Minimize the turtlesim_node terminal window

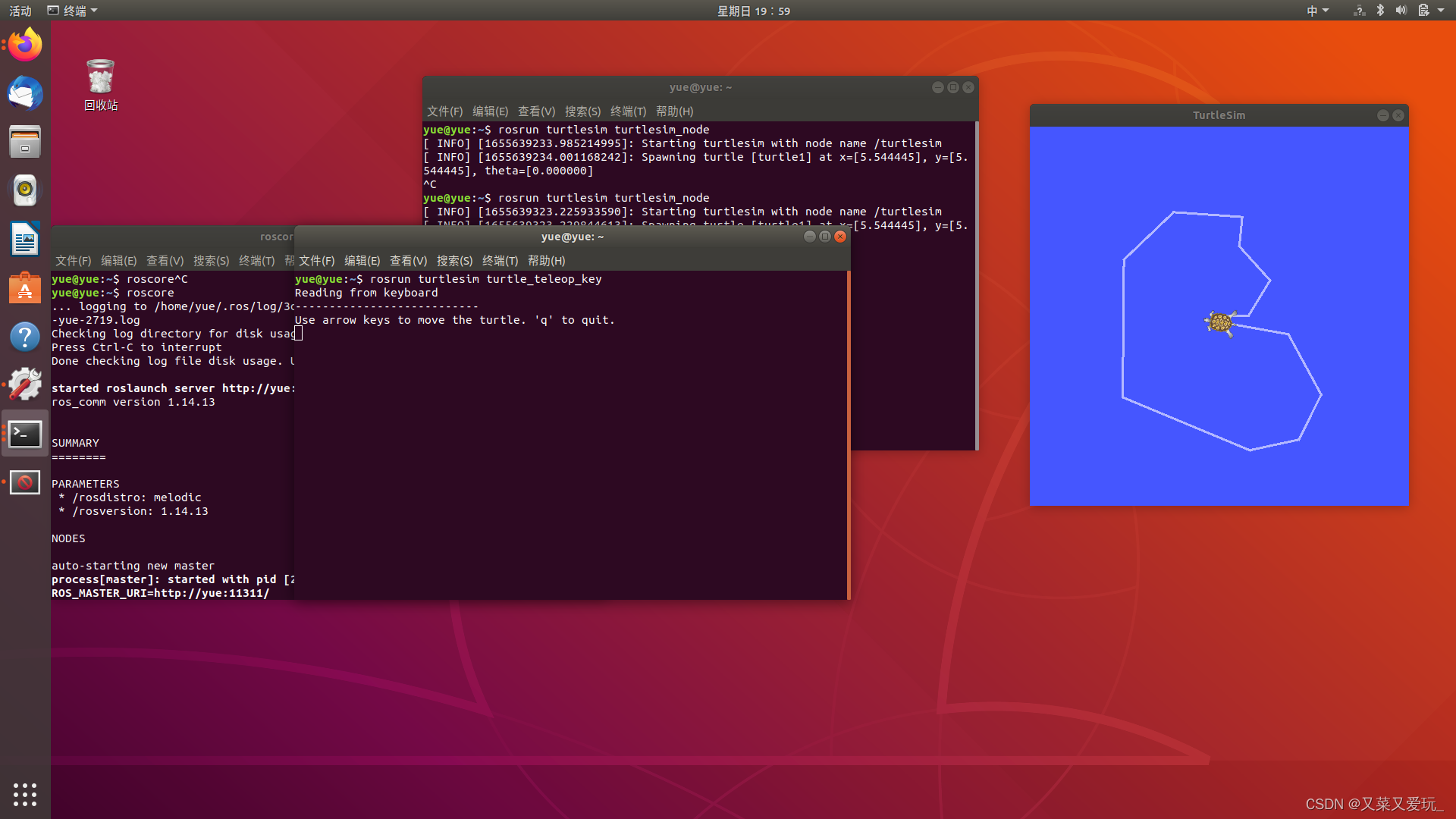pyautogui.click(x=938, y=87)
